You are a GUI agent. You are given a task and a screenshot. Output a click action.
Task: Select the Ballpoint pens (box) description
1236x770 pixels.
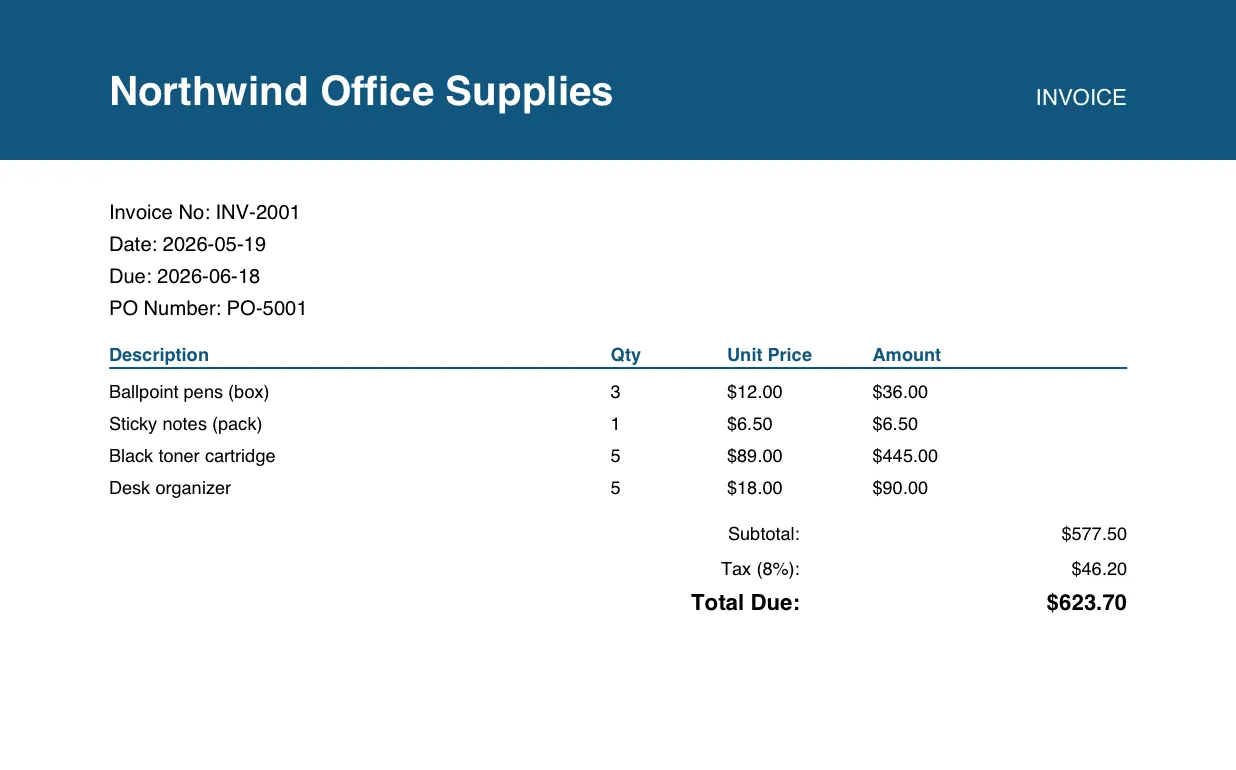pos(189,392)
